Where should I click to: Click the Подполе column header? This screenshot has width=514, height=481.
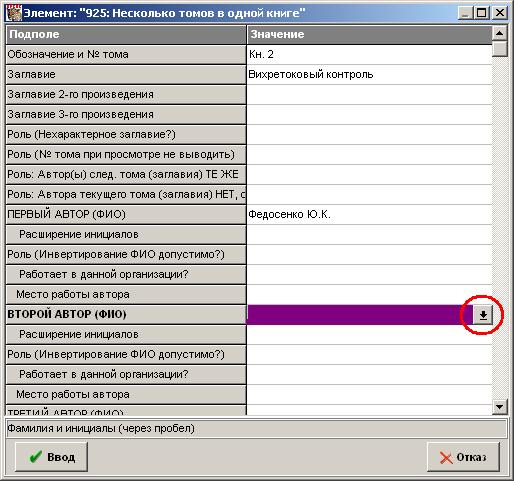point(126,35)
